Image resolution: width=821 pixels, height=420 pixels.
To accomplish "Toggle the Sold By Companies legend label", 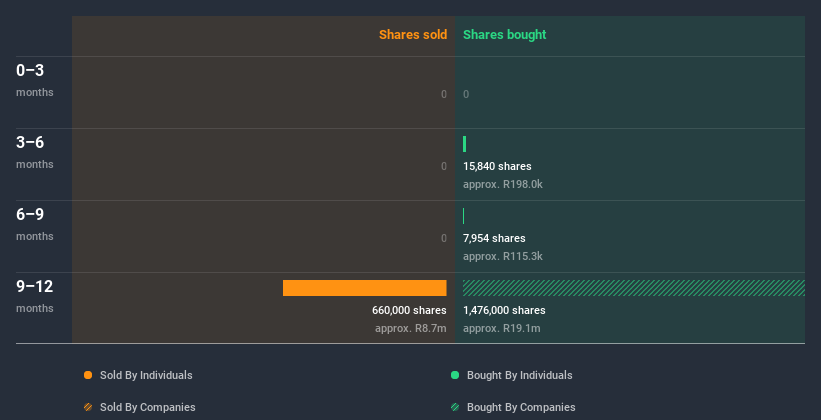I will click(148, 407).
